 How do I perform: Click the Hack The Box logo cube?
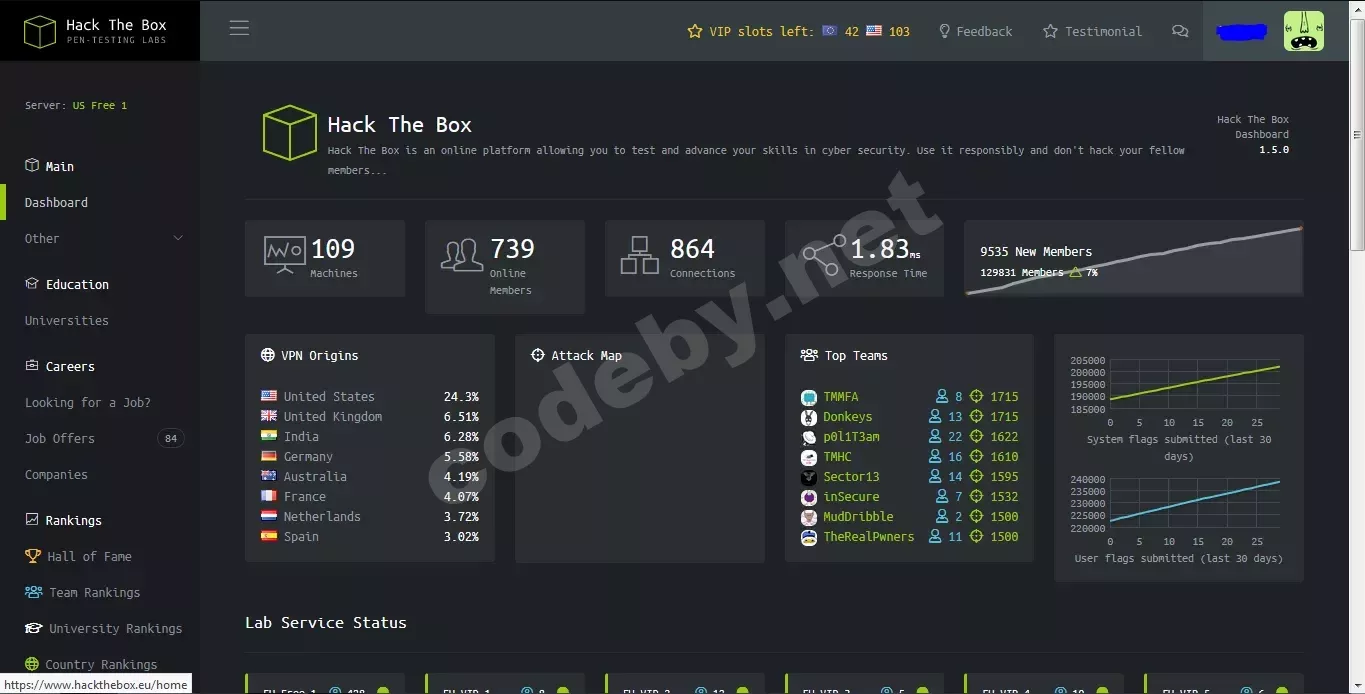tap(40, 31)
